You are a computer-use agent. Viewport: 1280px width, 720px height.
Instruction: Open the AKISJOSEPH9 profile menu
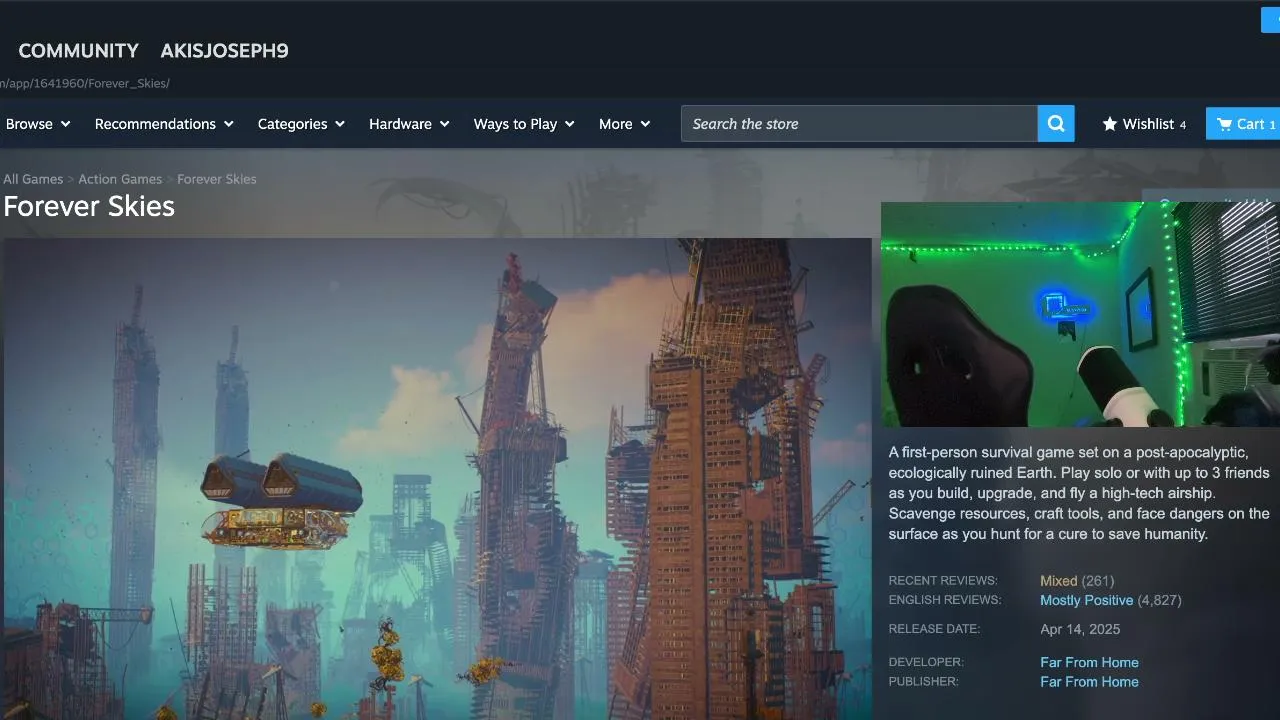pos(225,51)
